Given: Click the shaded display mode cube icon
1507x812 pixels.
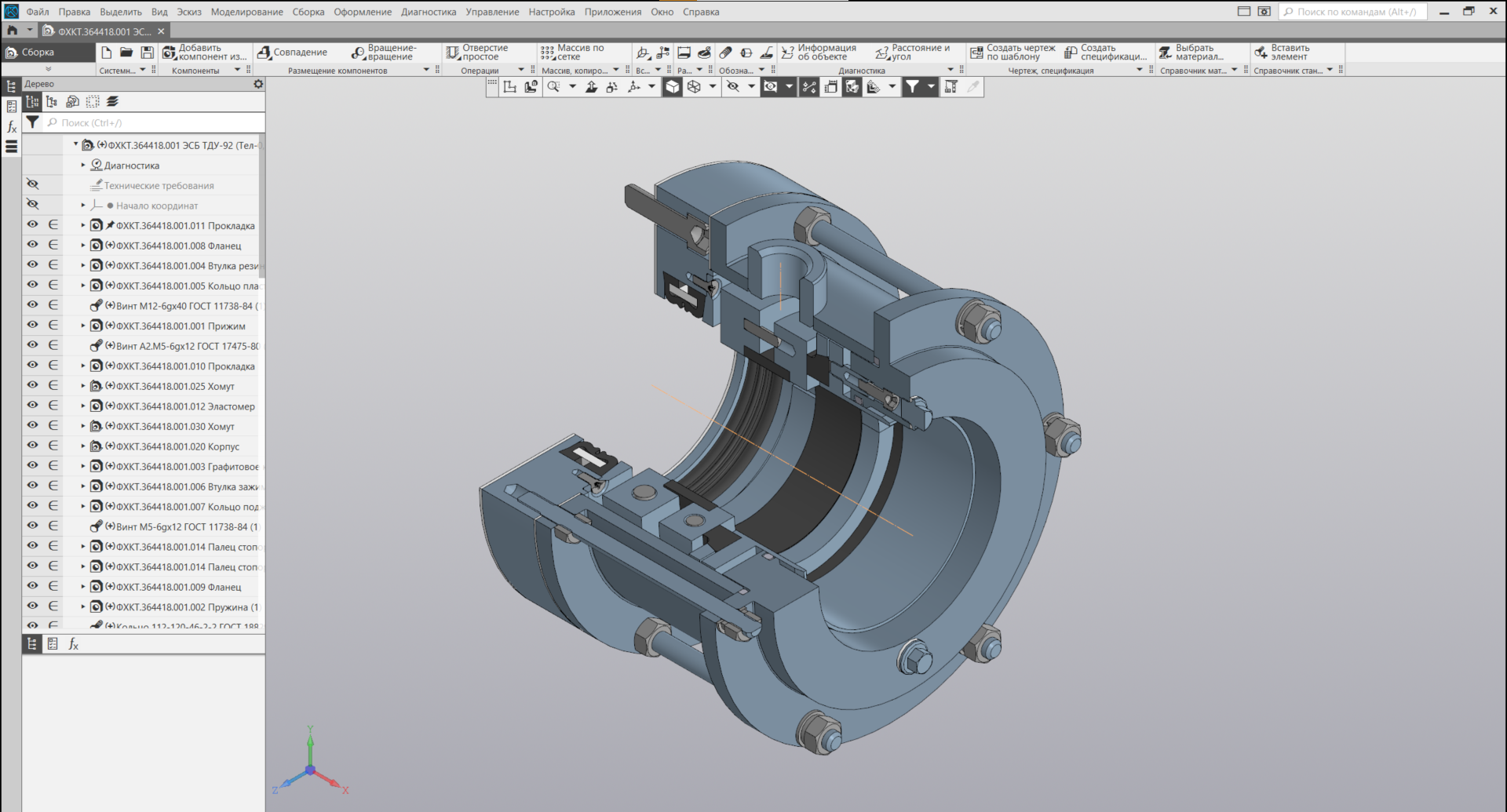Looking at the screenshot, I should click(x=673, y=87).
